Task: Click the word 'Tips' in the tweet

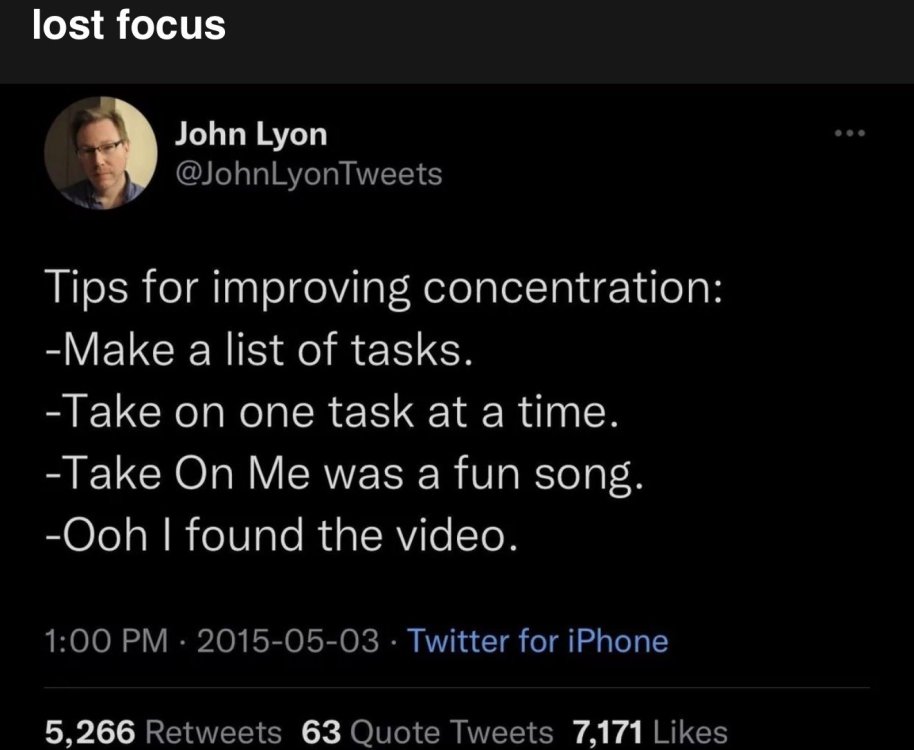Action: point(86,287)
